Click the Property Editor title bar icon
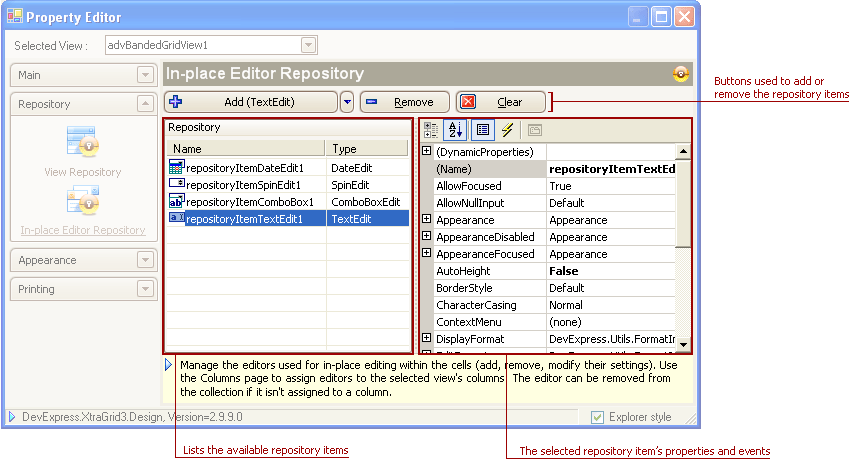 tap(15, 16)
